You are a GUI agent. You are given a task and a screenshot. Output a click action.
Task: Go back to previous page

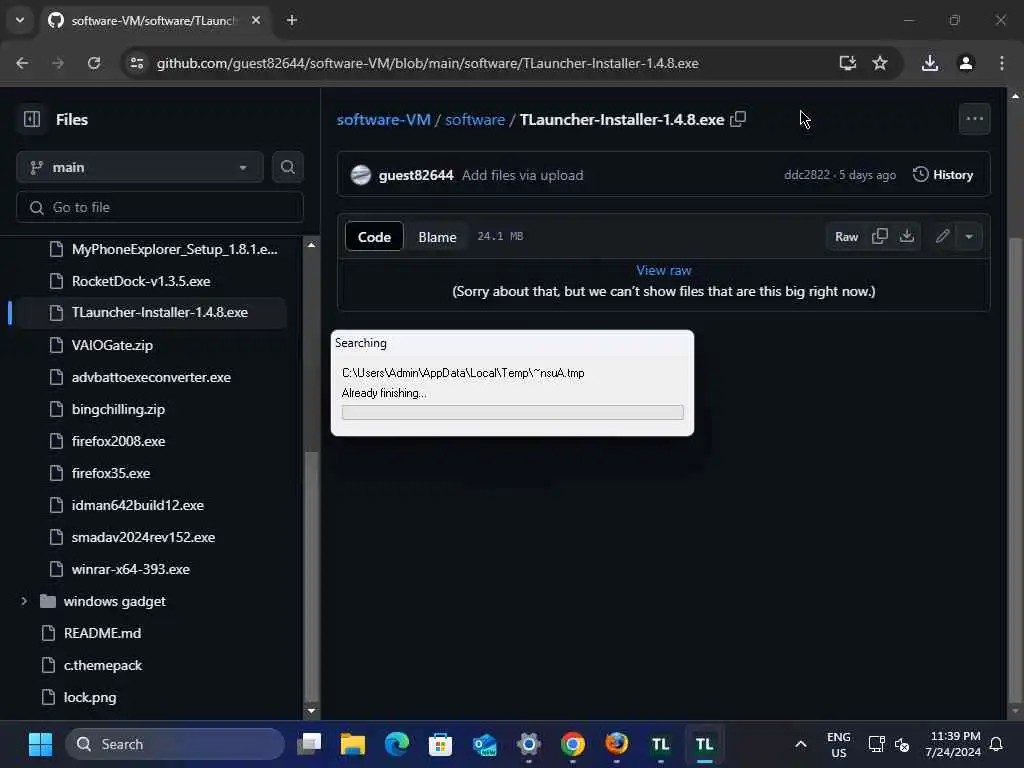point(22,63)
